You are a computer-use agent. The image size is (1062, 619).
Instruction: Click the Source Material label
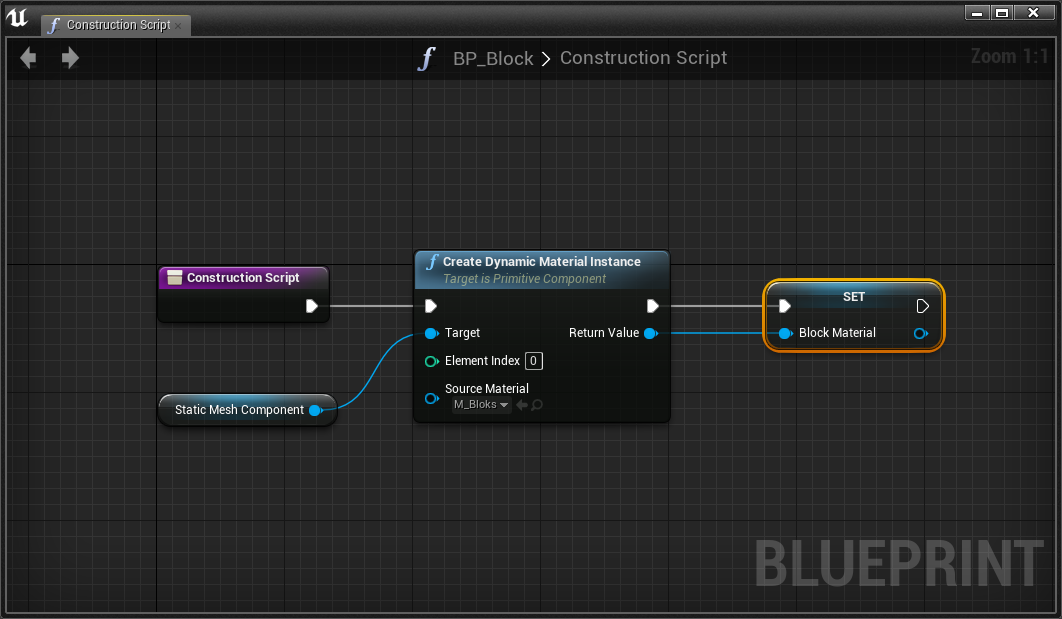point(486,389)
